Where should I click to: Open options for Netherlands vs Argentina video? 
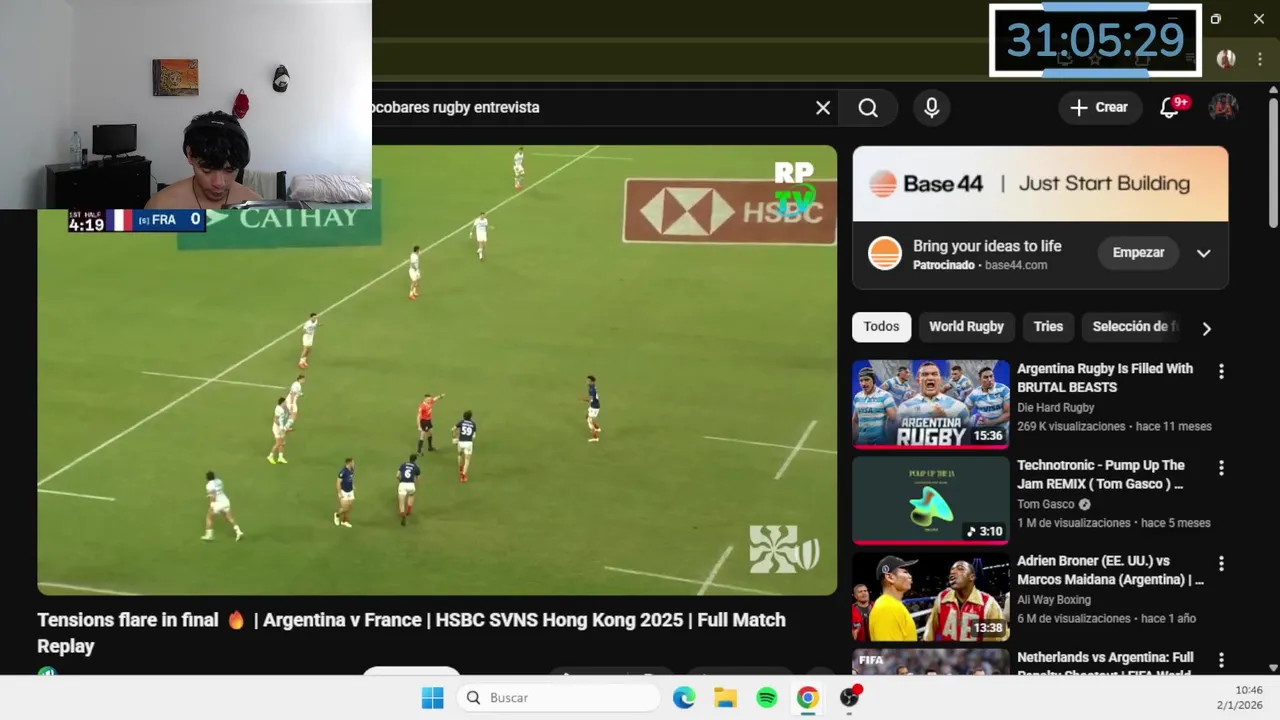(x=1221, y=660)
